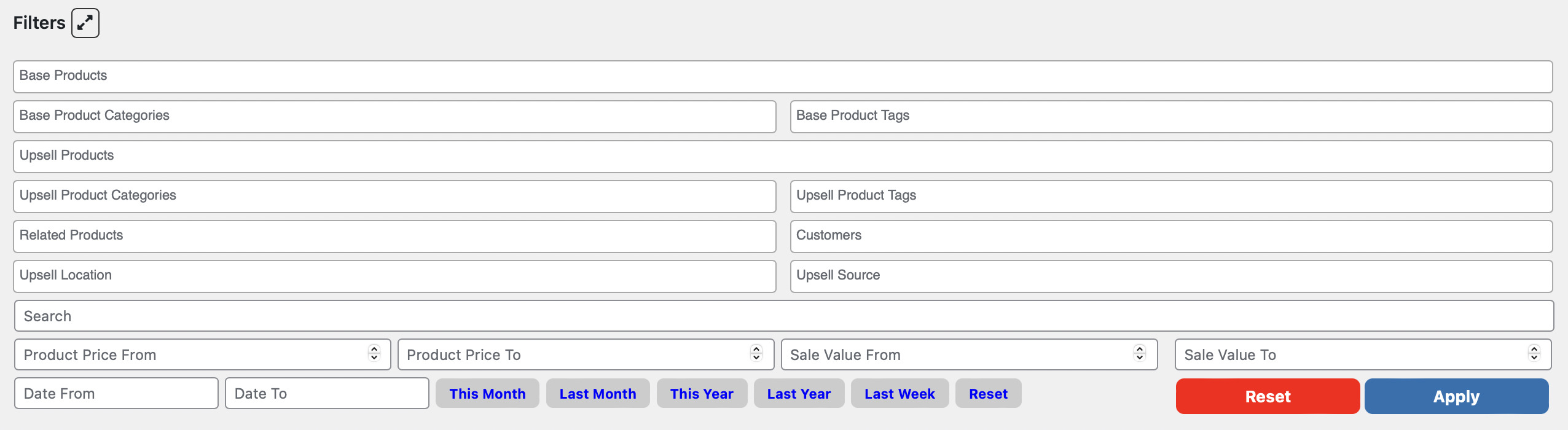Viewport: 1568px width, 430px height.
Task: Open the Base Product Tags selector
Action: (x=1171, y=117)
